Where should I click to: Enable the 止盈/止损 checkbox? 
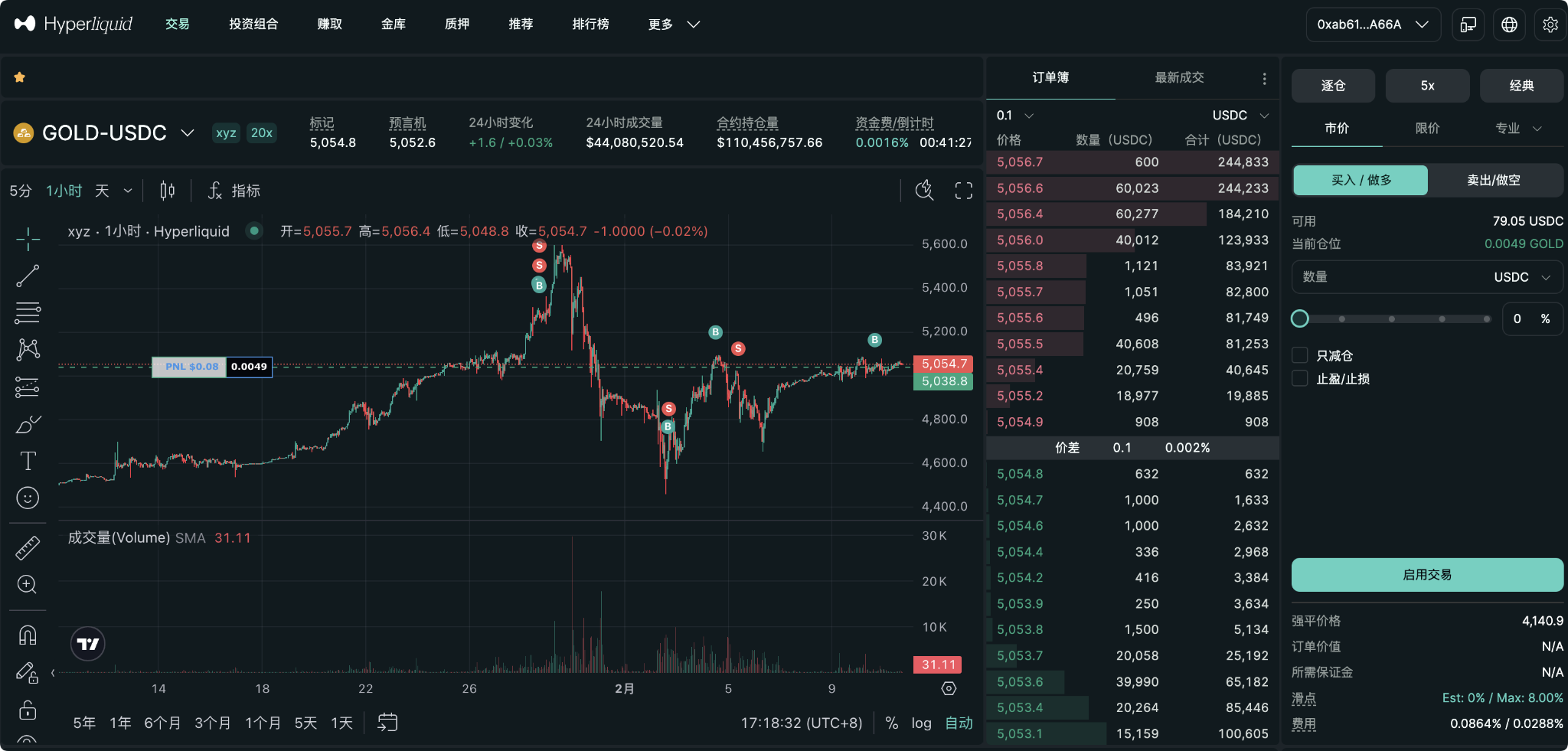1299,379
